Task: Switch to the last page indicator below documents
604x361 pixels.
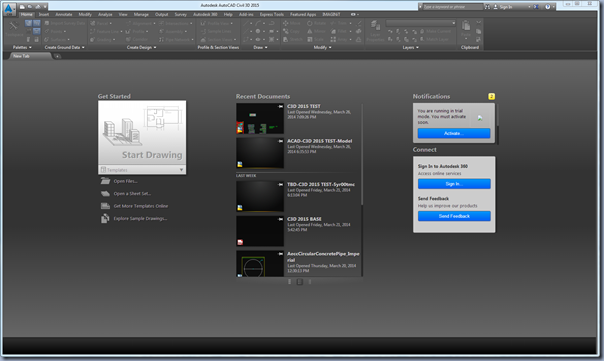Action: (310, 282)
